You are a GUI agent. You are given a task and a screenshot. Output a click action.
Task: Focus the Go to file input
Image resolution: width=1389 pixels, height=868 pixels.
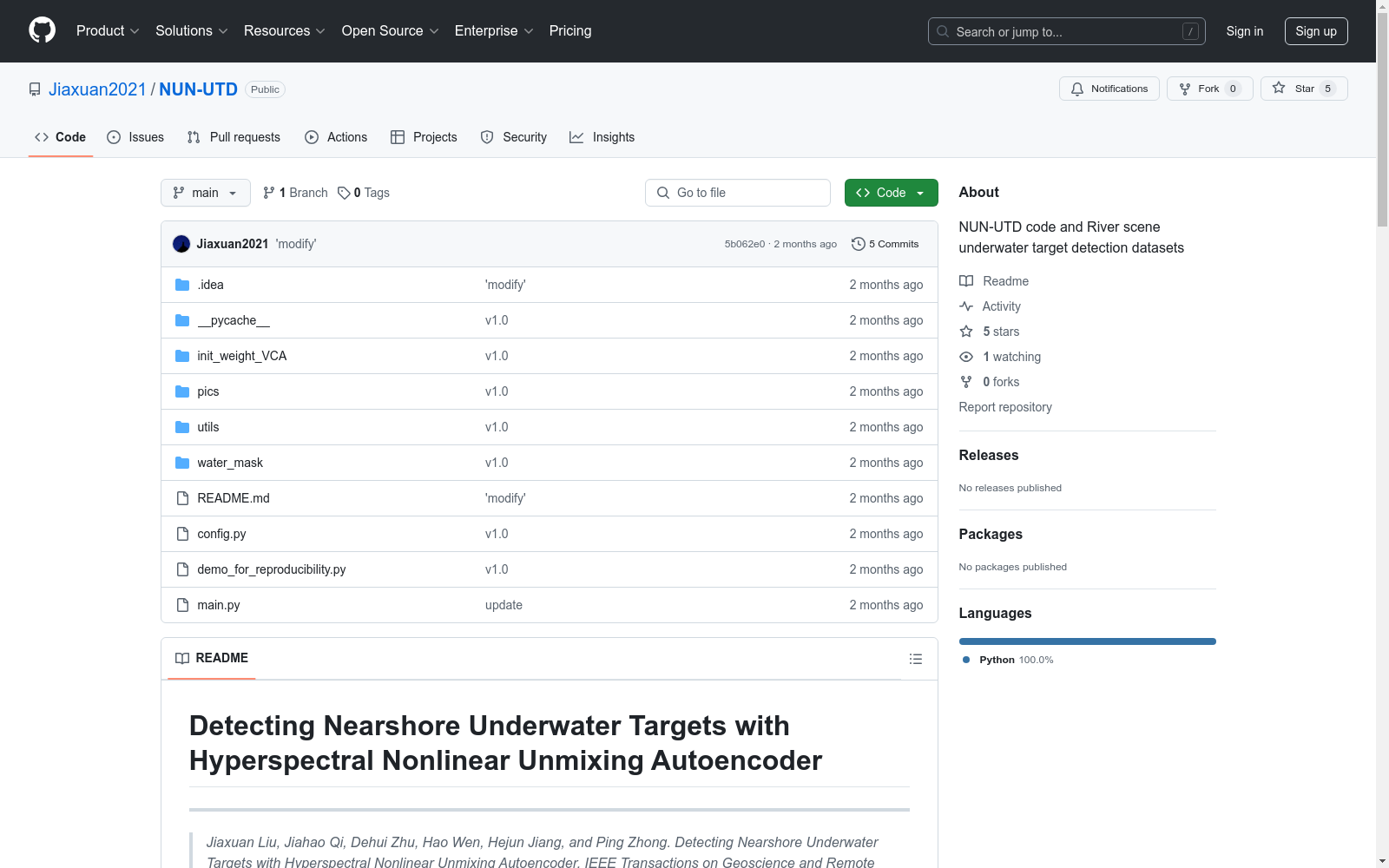(x=738, y=193)
